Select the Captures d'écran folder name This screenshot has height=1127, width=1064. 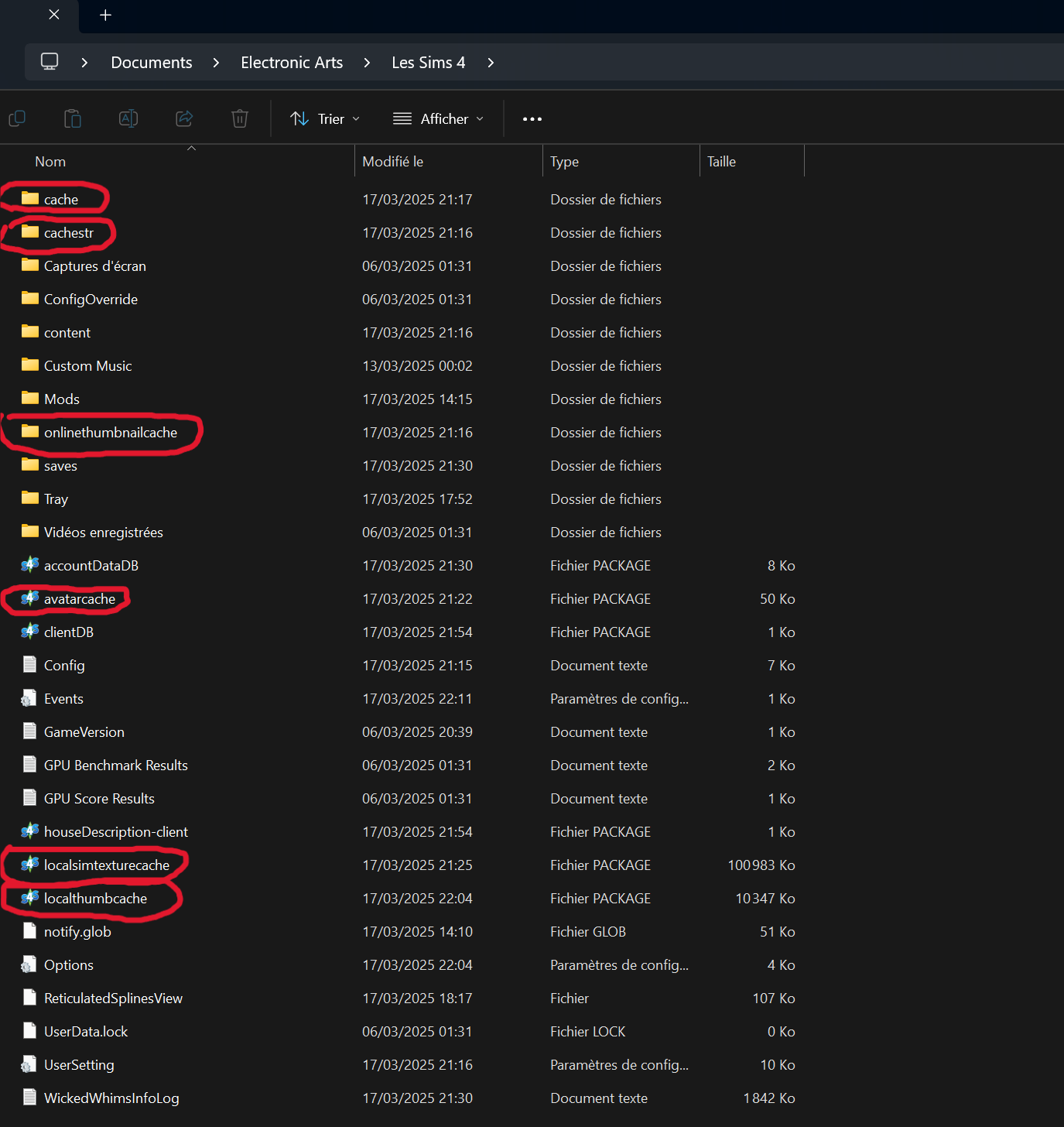coord(95,266)
